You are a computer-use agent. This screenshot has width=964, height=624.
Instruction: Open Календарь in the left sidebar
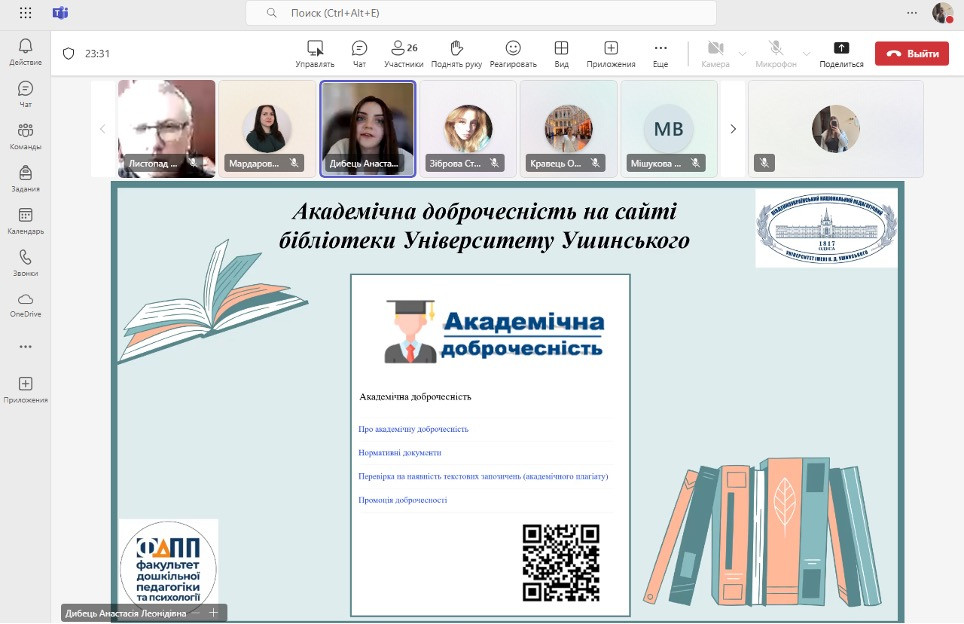tap(25, 220)
